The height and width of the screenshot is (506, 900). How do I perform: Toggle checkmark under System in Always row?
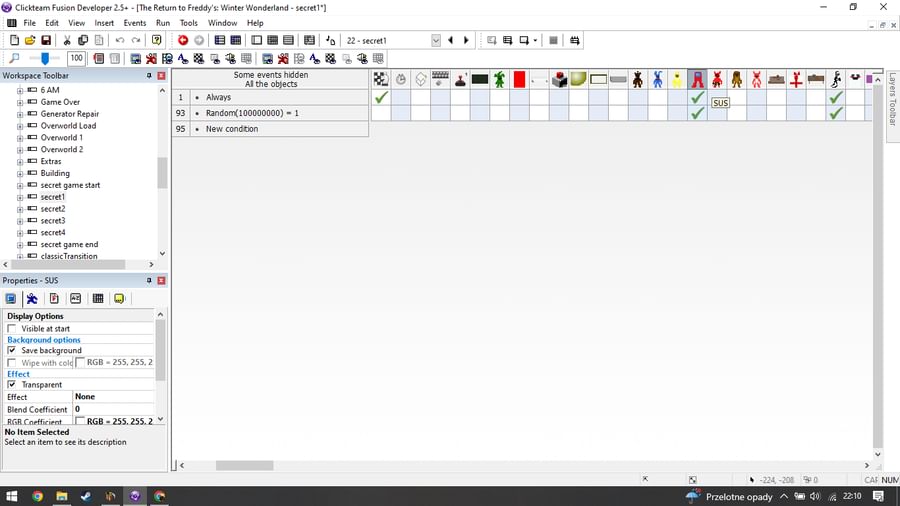coord(381,98)
